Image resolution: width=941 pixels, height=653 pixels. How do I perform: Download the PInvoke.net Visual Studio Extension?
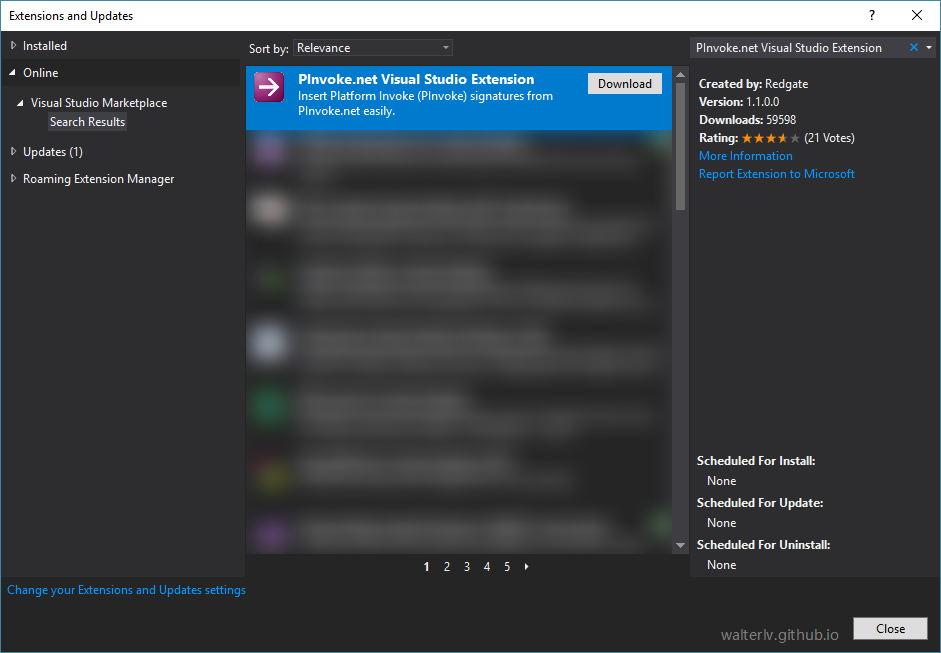624,83
